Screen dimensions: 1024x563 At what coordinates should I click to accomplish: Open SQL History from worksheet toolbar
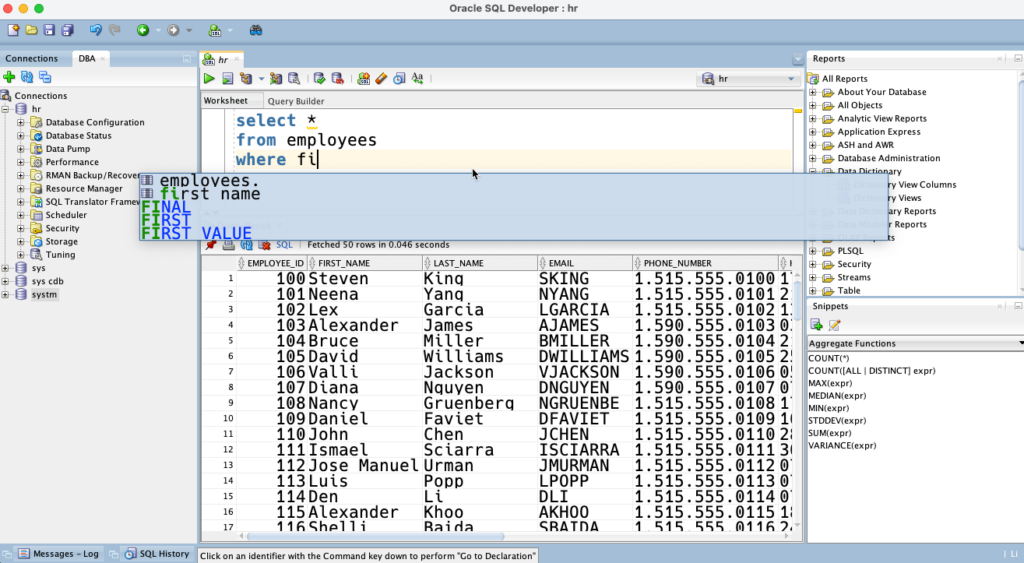pos(399,78)
